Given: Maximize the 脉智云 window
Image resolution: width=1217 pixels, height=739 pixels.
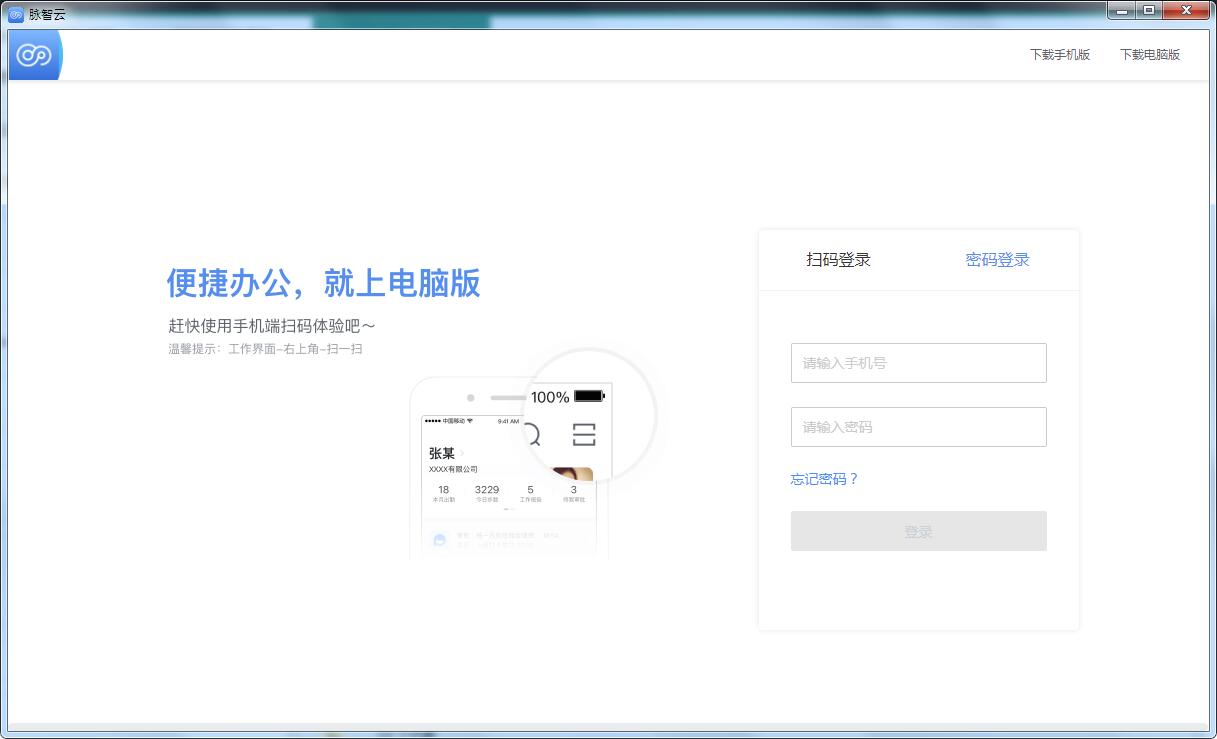Looking at the screenshot, I should 1149,11.
